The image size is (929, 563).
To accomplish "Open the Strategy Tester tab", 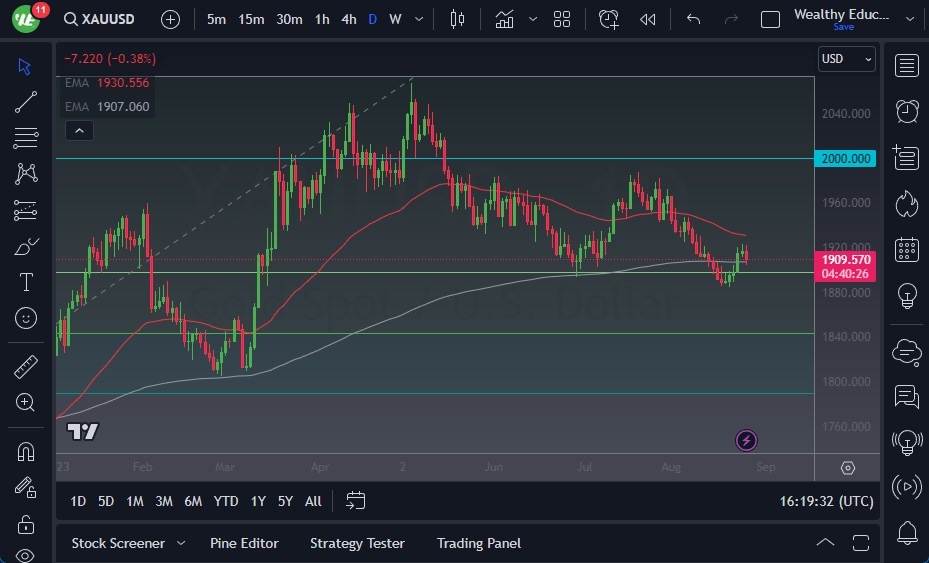I will (x=357, y=543).
